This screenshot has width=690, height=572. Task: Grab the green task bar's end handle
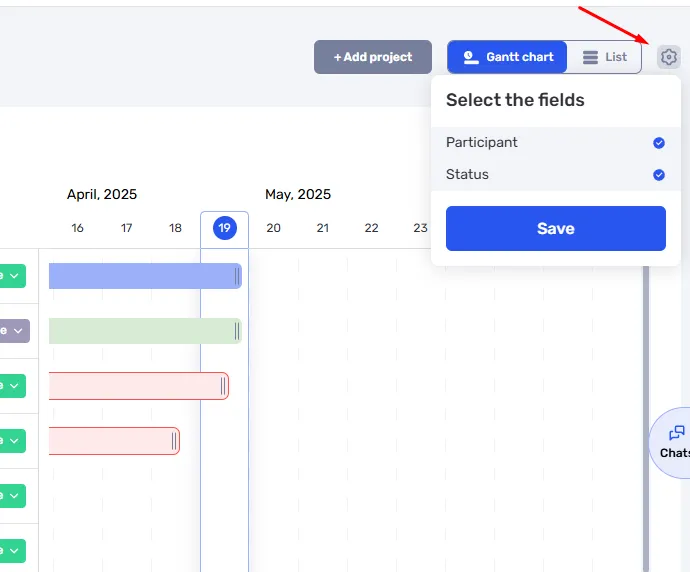click(x=237, y=331)
